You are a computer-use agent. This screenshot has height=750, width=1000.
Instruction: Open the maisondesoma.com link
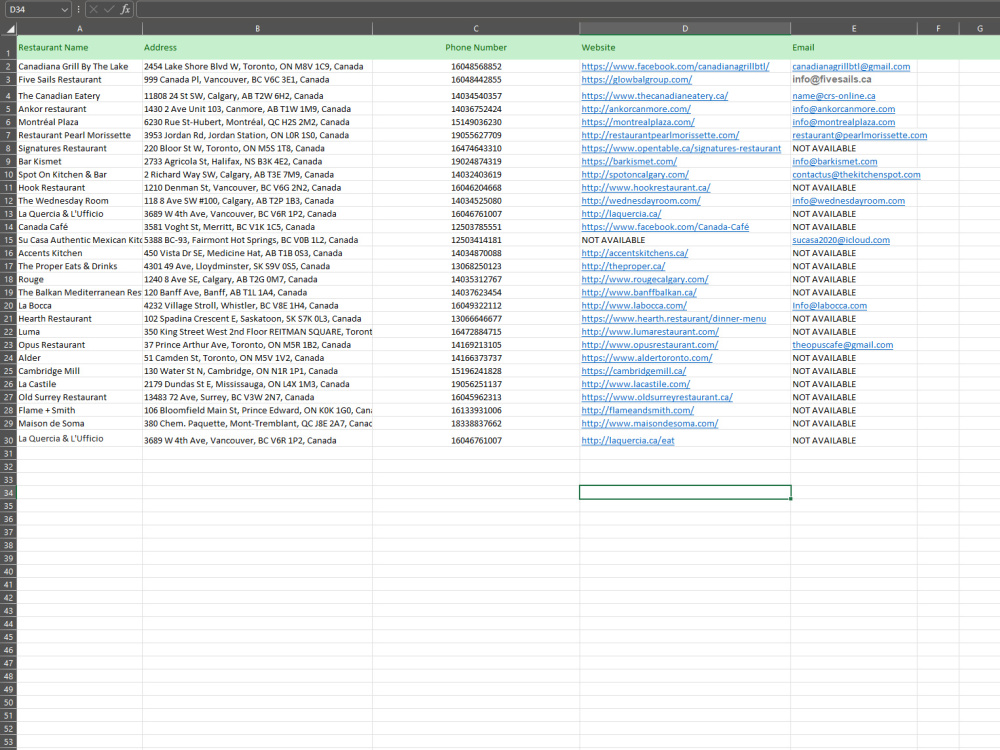tap(649, 423)
